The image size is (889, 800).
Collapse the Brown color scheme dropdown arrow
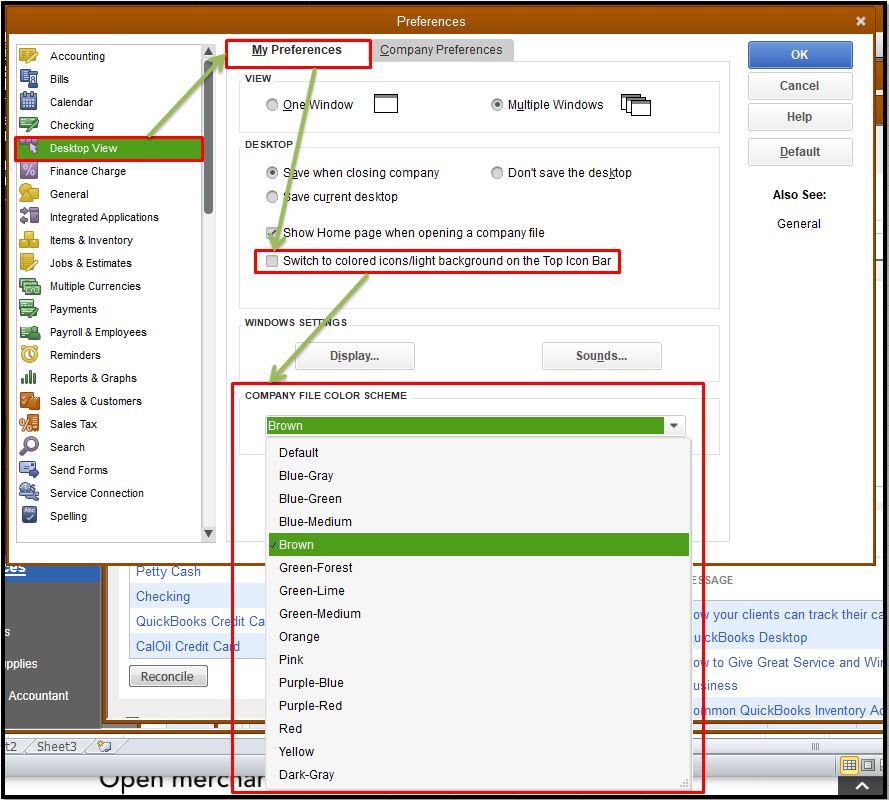[x=674, y=425]
